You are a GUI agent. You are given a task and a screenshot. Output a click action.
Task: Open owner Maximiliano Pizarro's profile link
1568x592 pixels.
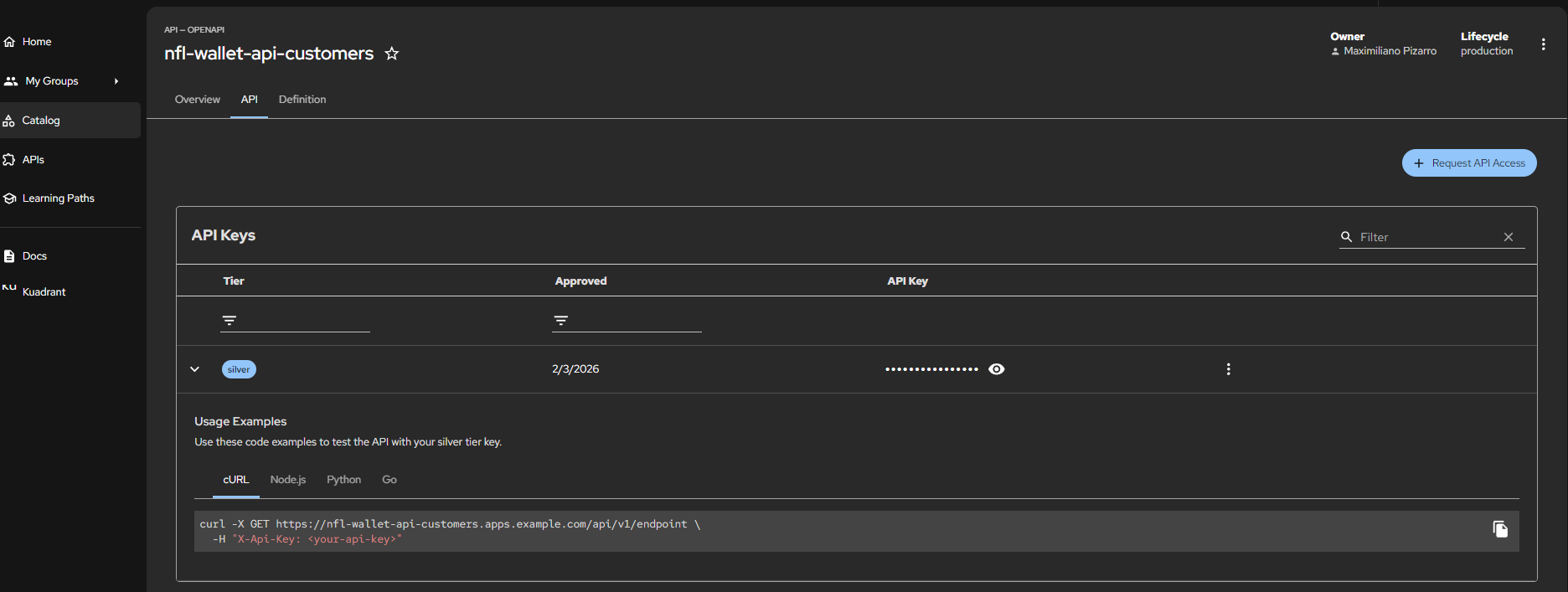click(x=1390, y=51)
